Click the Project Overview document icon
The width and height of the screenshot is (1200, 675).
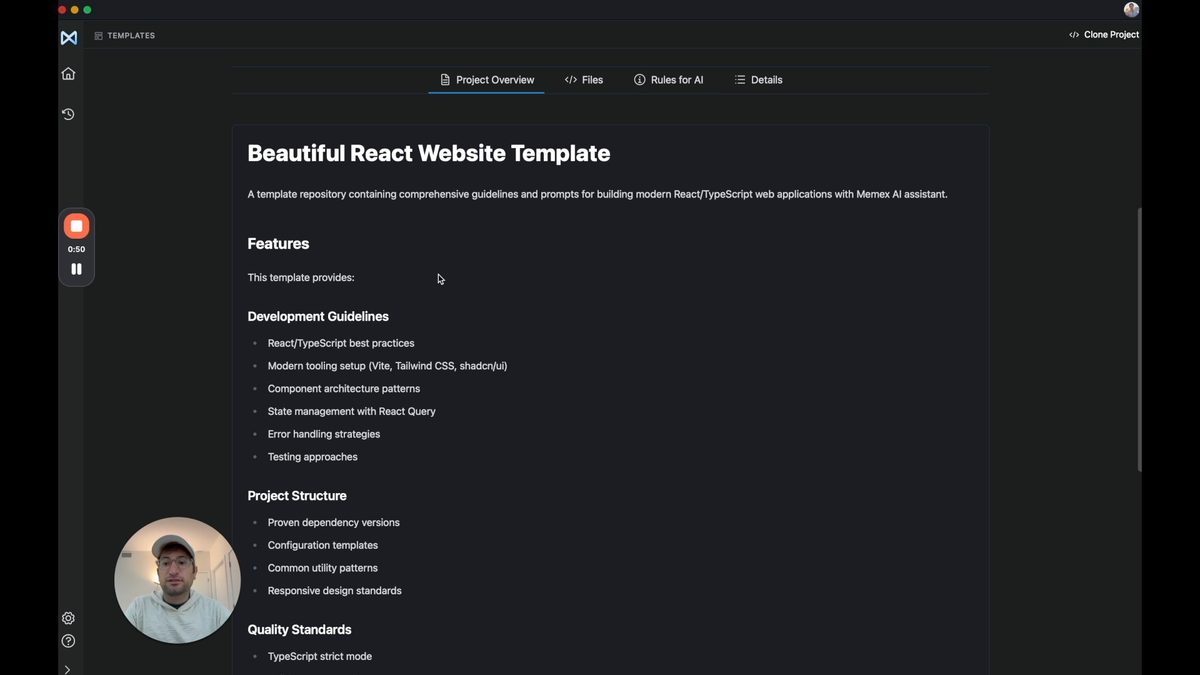pyautogui.click(x=445, y=80)
